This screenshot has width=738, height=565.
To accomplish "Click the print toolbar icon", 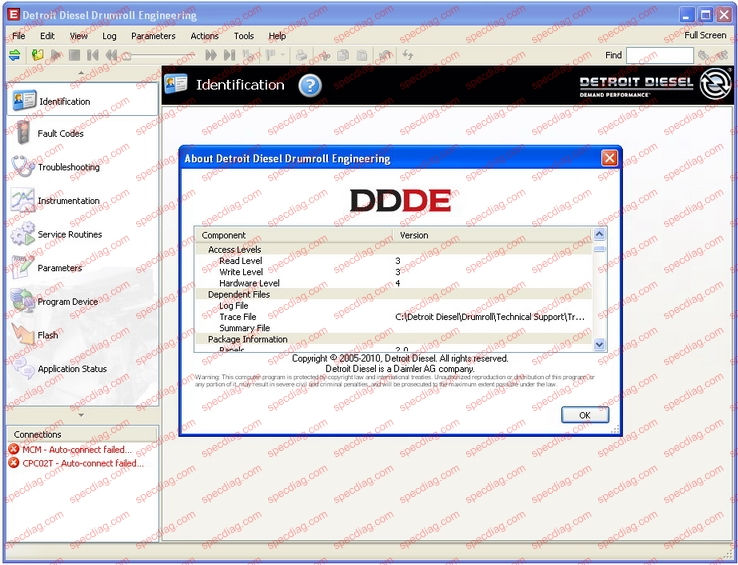I will pyautogui.click(x=301, y=55).
